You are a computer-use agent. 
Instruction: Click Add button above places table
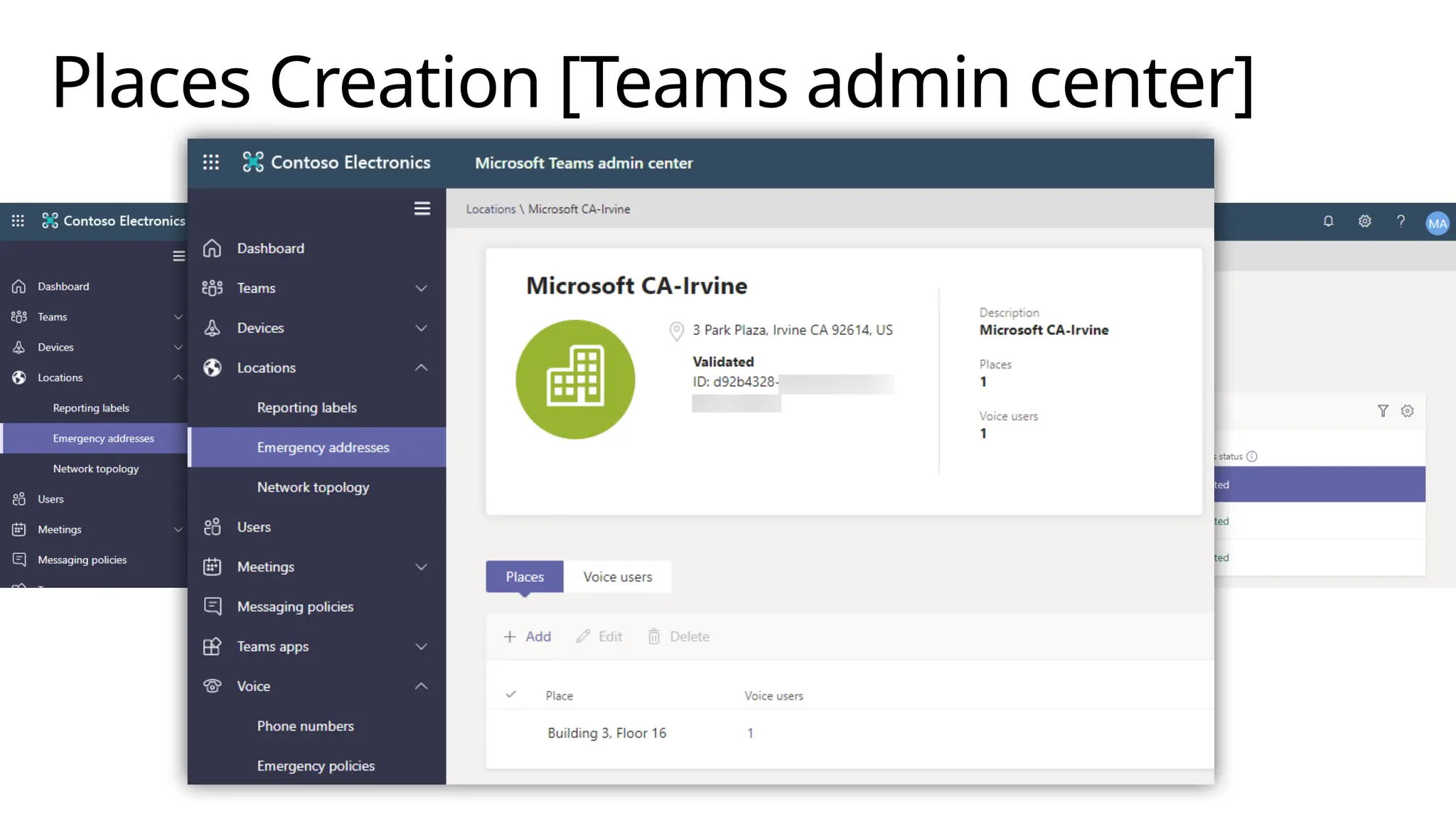coord(527,636)
